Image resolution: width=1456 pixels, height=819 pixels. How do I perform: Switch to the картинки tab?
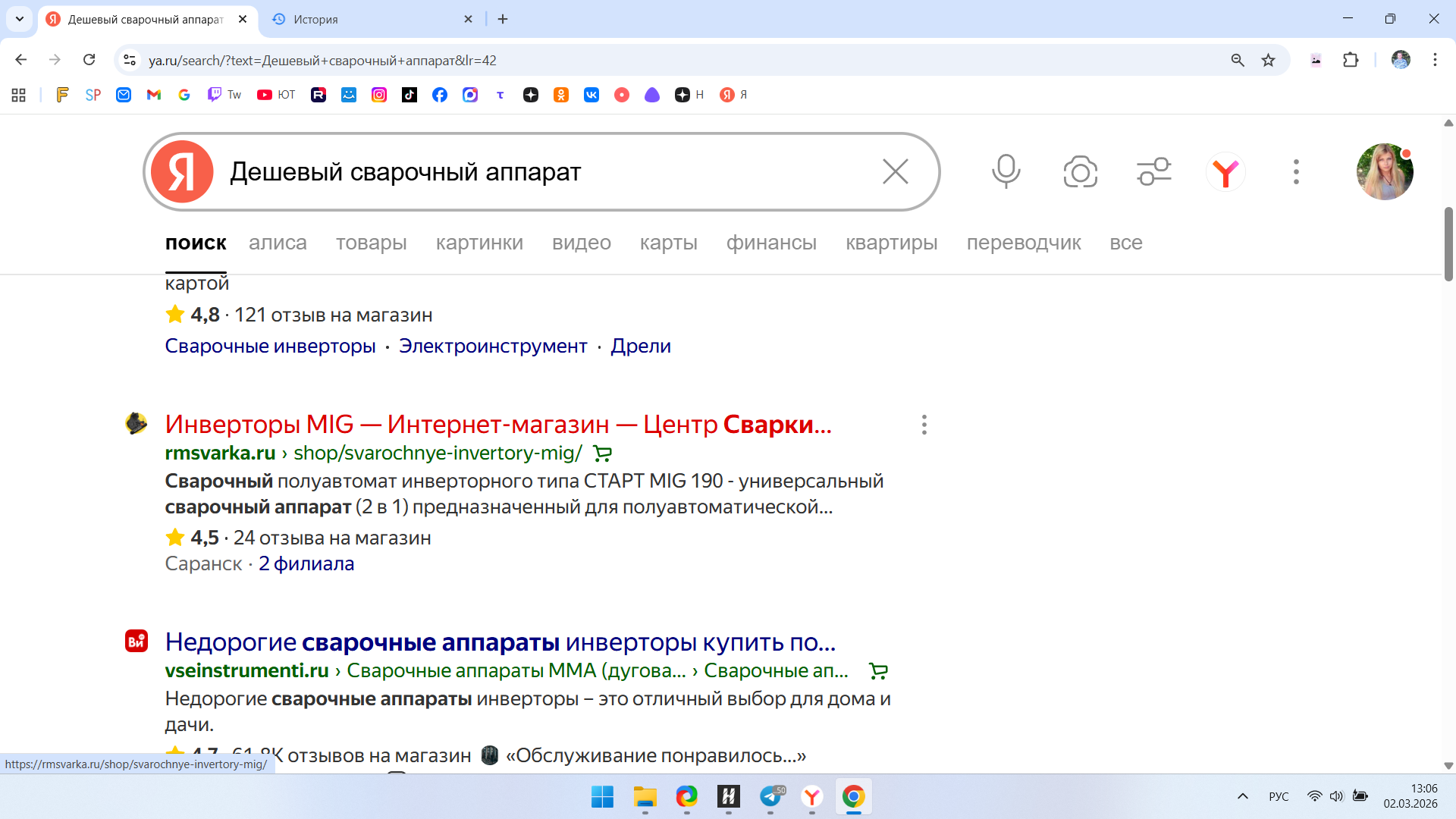479,243
